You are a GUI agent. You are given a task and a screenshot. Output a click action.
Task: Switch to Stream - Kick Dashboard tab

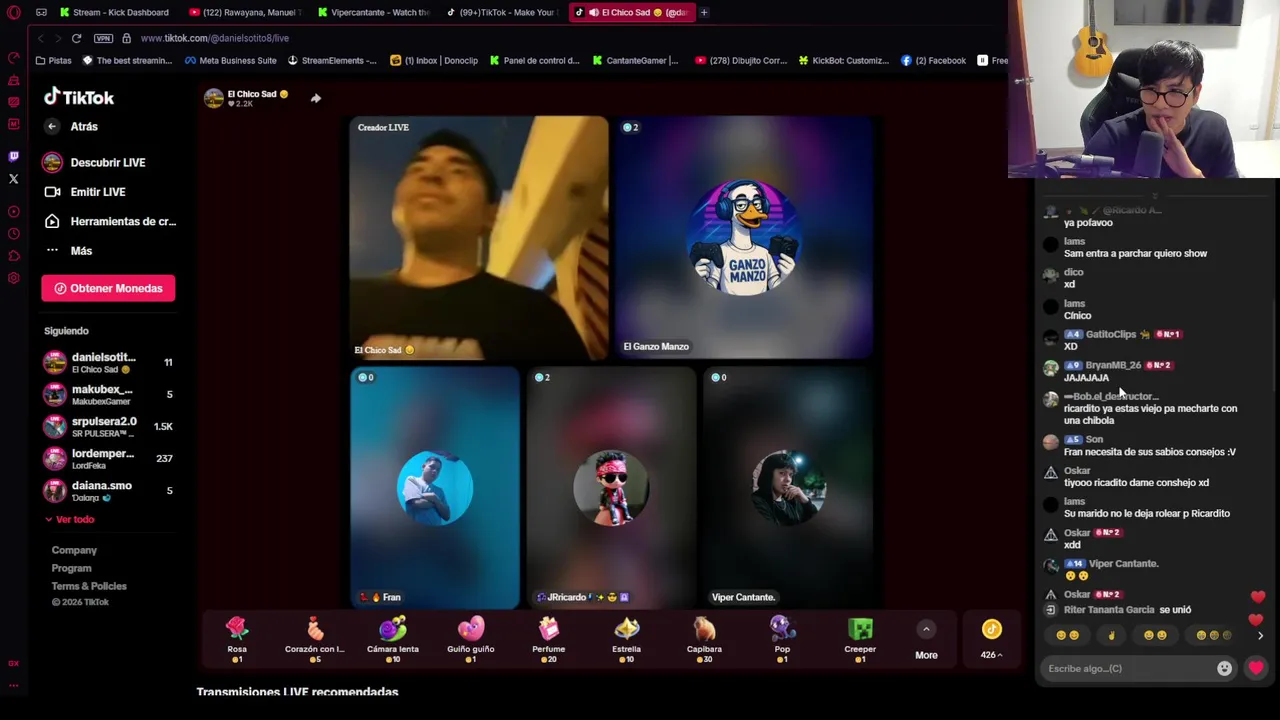115,12
